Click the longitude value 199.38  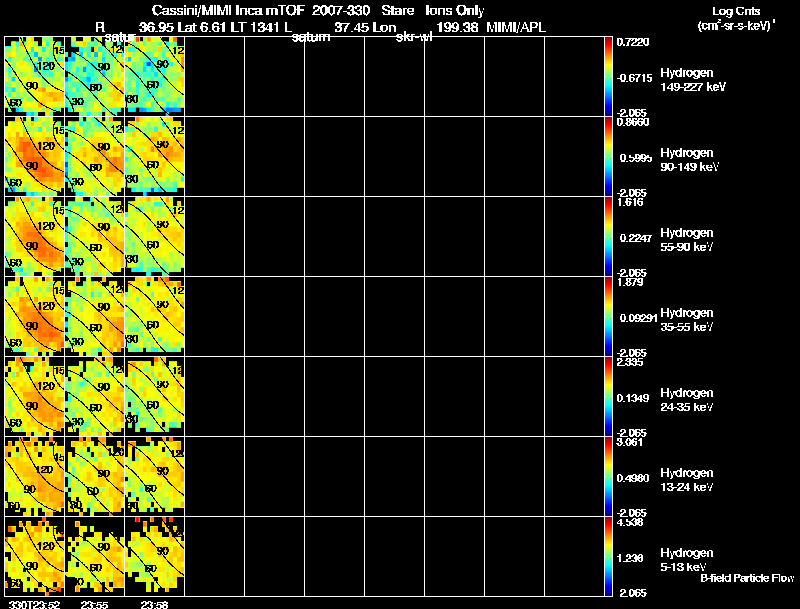[457, 28]
